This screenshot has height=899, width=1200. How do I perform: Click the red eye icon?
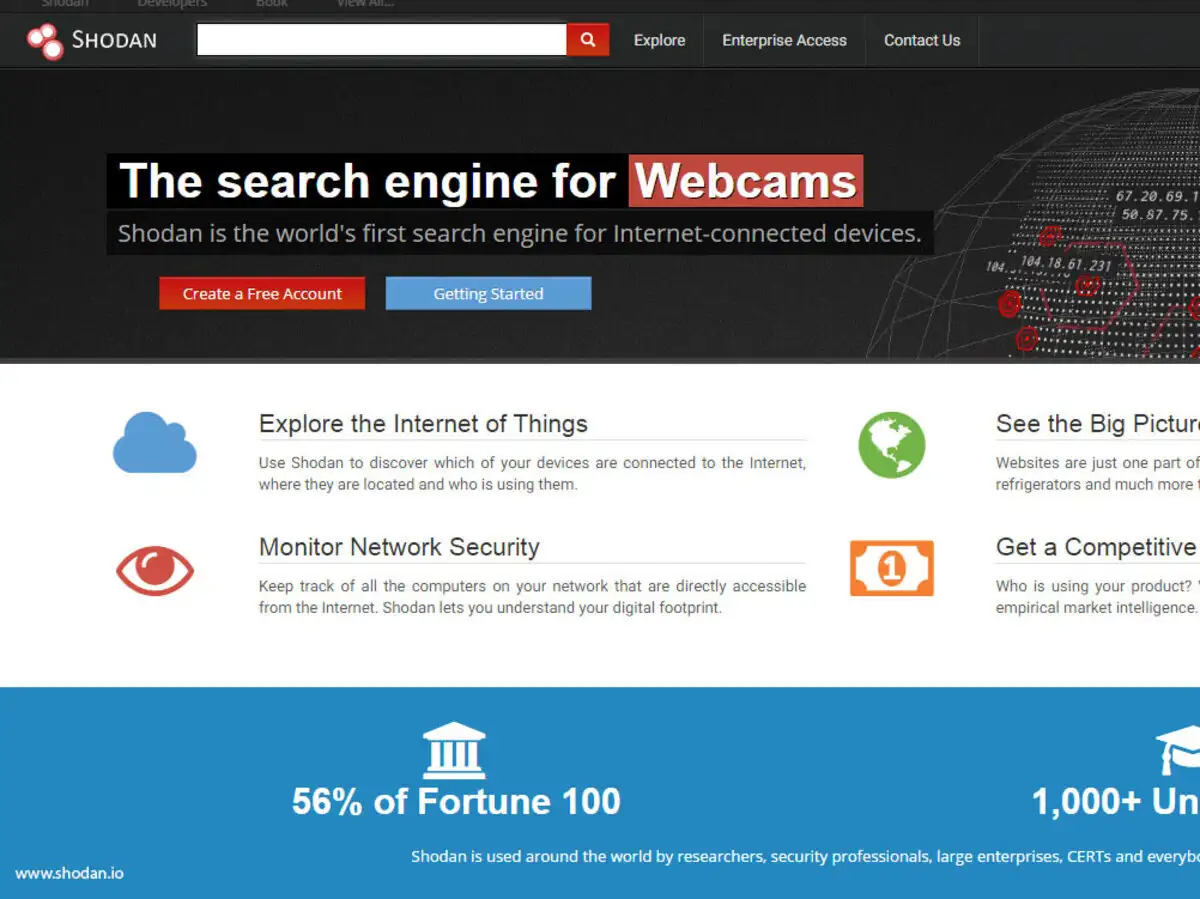click(155, 570)
